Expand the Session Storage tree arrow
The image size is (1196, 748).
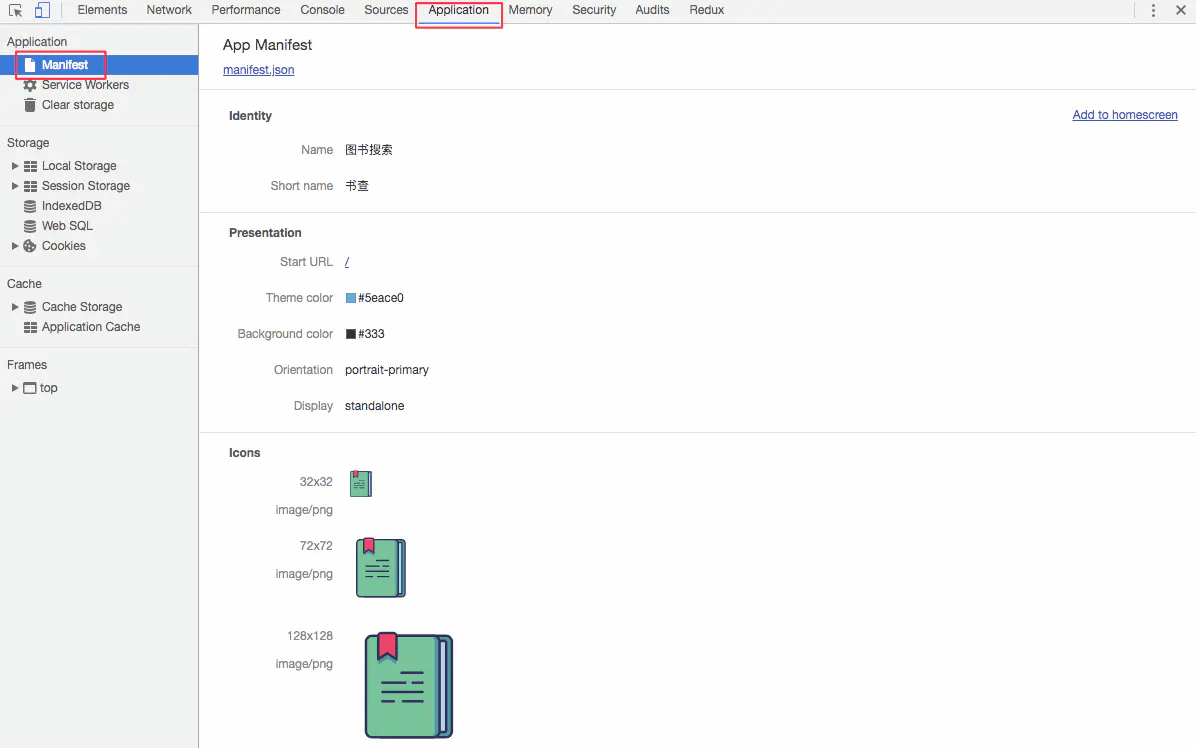tap(15, 186)
